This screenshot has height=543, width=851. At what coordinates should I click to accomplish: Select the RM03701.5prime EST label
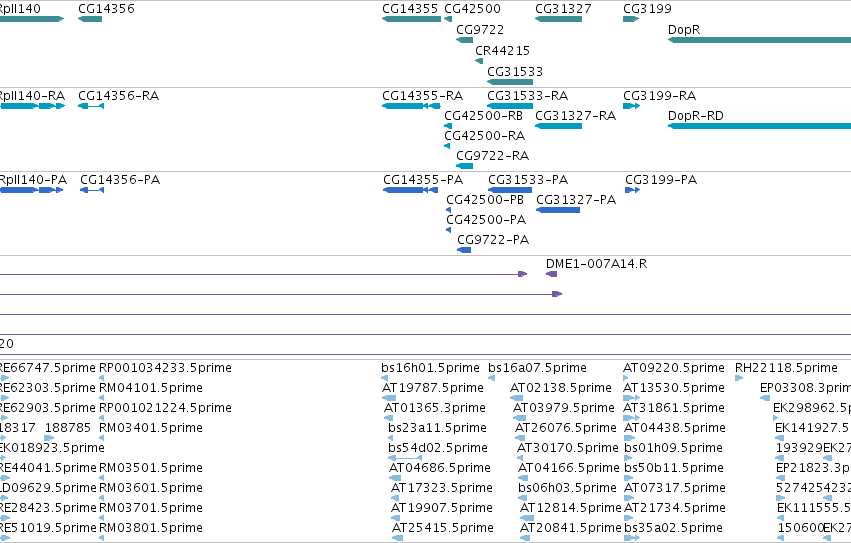pyautogui.click(x=151, y=508)
